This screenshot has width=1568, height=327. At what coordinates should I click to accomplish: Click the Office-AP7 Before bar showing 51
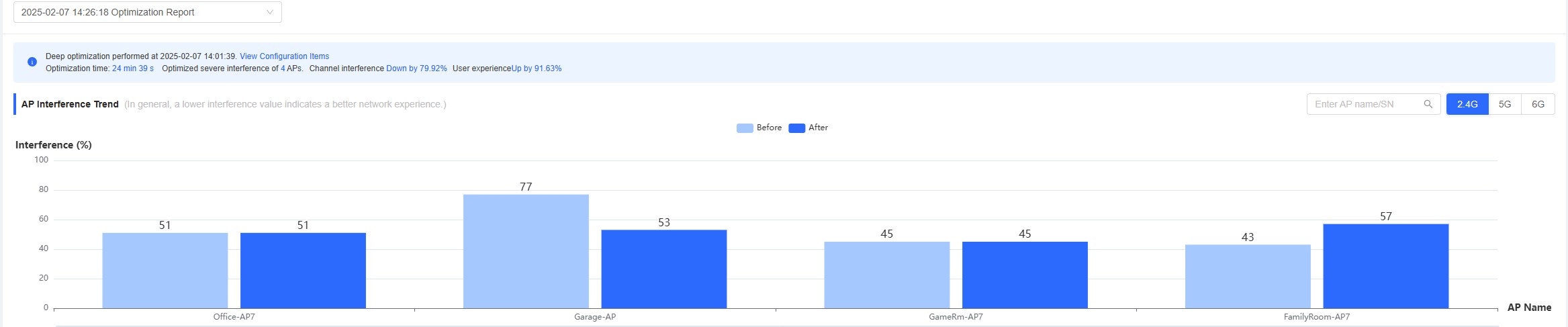tap(165, 271)
